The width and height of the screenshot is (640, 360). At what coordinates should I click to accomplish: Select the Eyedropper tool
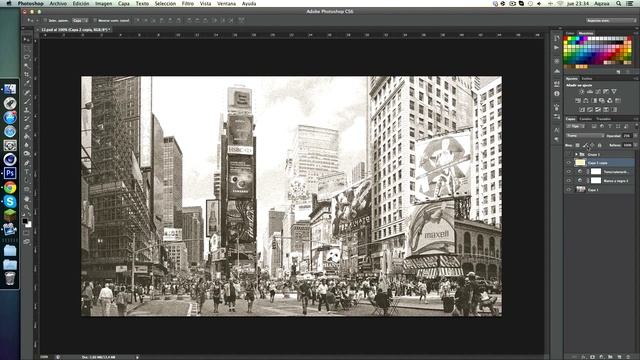pyautogui.click(x=27, y=83)
